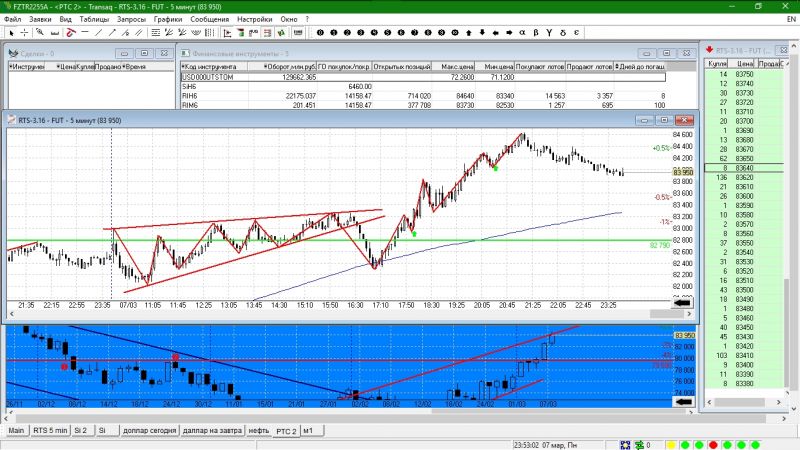Jump to latest bar in RTS chart

coord(682,303)
